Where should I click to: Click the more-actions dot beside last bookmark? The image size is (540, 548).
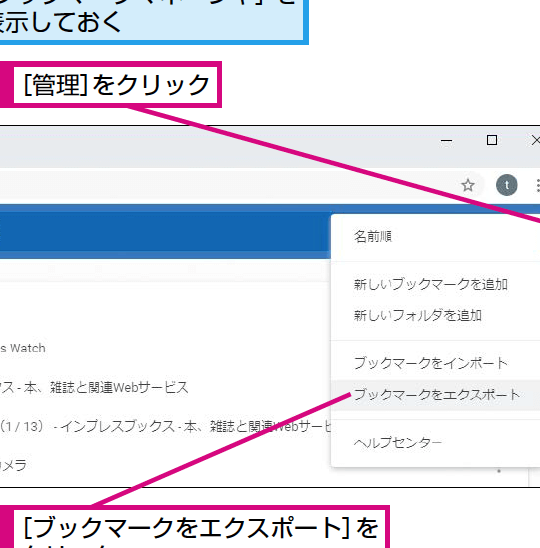(499, 471)
